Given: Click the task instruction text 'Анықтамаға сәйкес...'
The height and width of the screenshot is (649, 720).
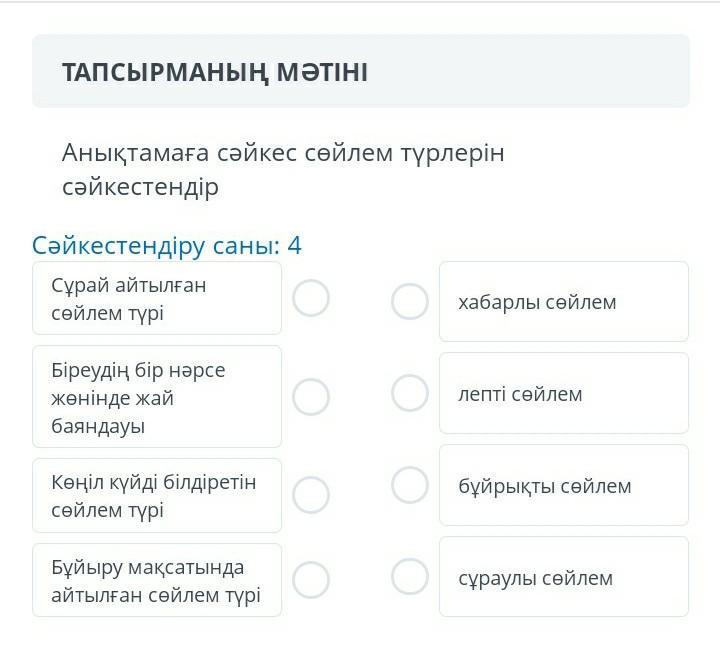Looking at the screenshot, I should (283, 169).
